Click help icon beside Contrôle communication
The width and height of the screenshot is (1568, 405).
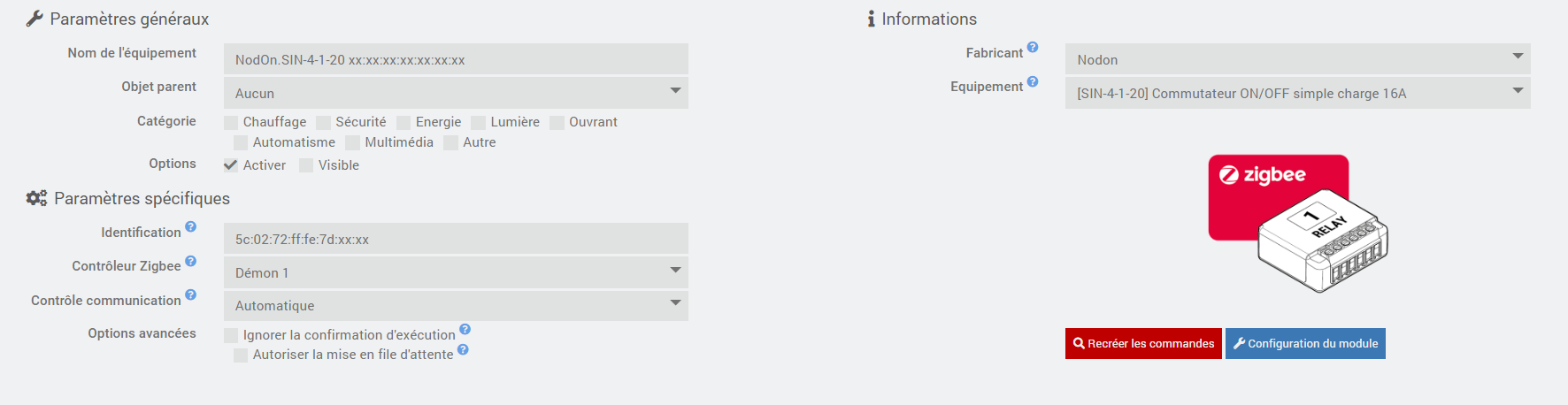click(190, 295)
